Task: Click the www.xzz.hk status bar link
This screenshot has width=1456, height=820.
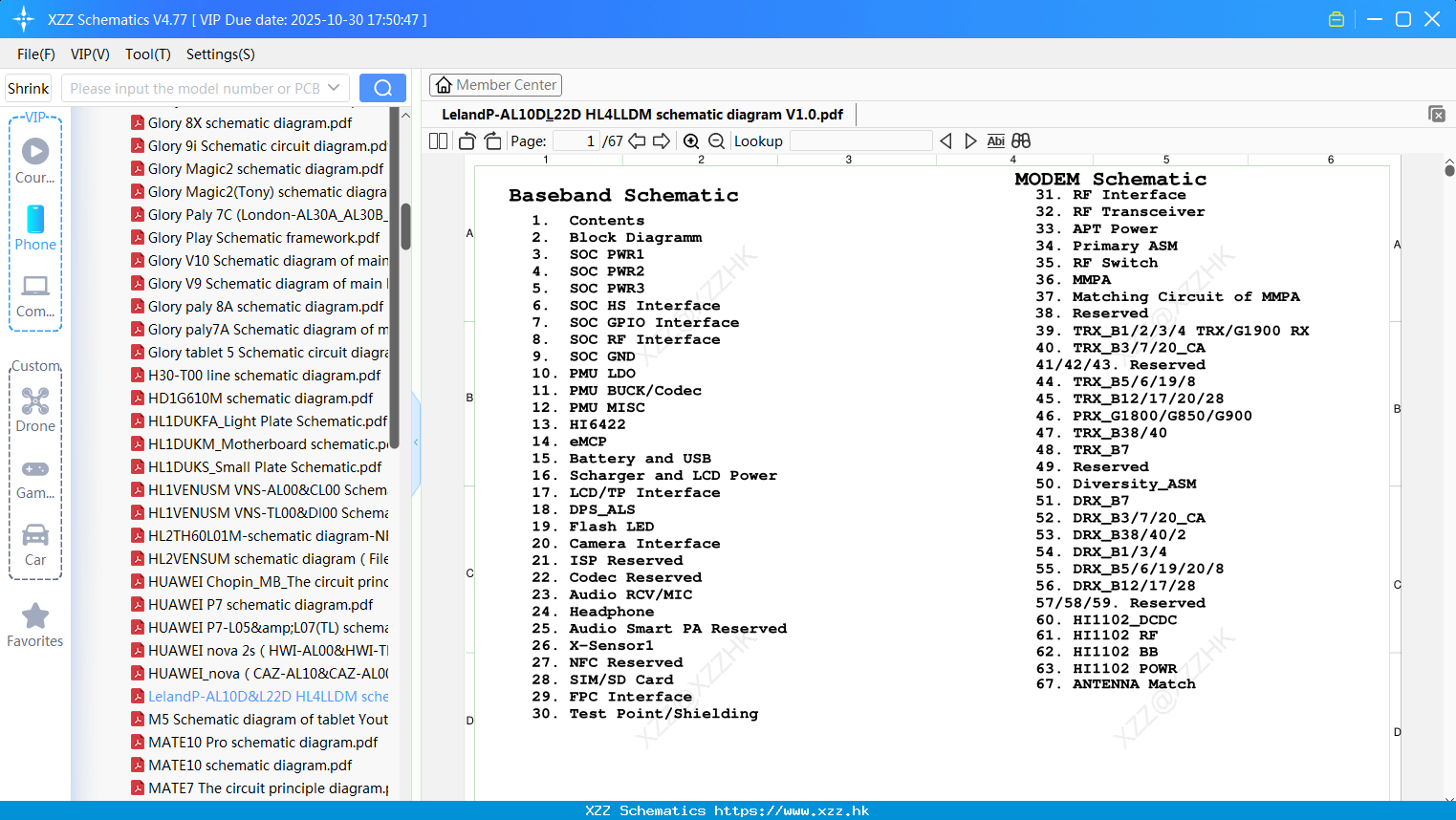Action: [x=792, y=810]
